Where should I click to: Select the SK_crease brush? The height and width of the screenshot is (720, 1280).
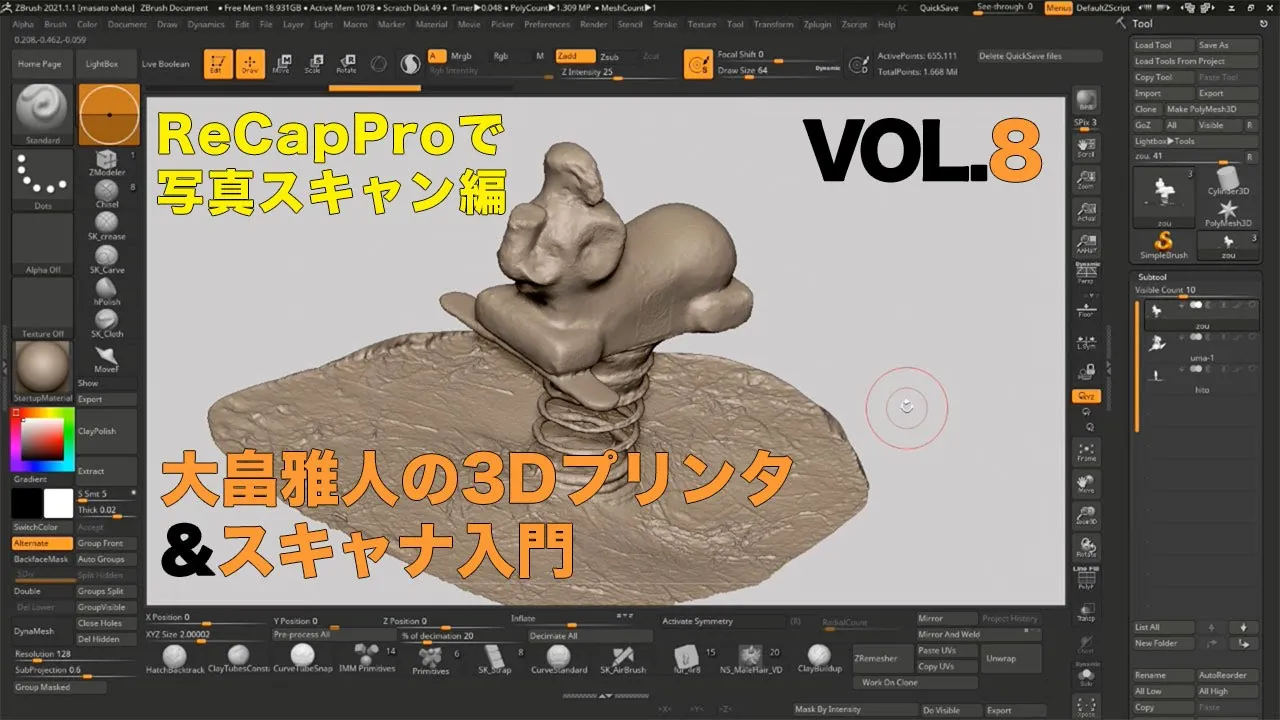point(107,227)
